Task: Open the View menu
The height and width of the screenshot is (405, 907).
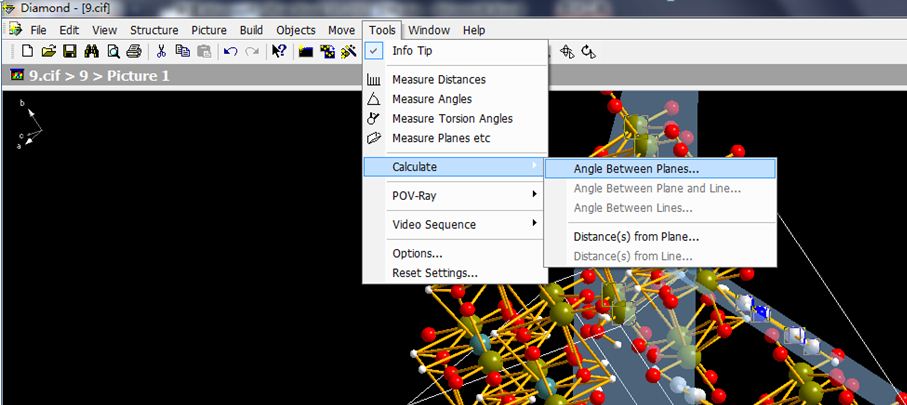Action: coord(104,30)
